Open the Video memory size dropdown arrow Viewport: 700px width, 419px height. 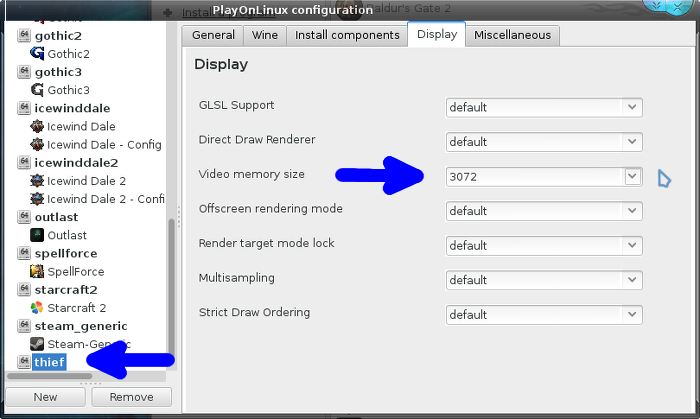pos(632,176)
